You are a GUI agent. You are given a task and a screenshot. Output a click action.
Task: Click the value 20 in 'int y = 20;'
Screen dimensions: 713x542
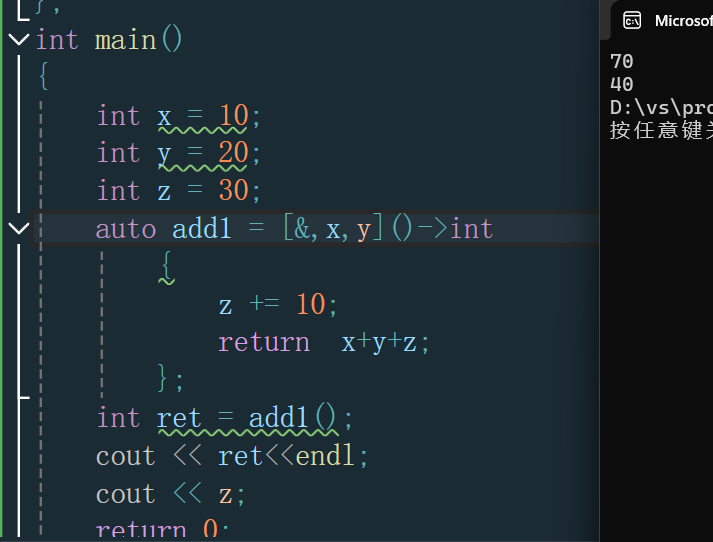coord(234,153)
